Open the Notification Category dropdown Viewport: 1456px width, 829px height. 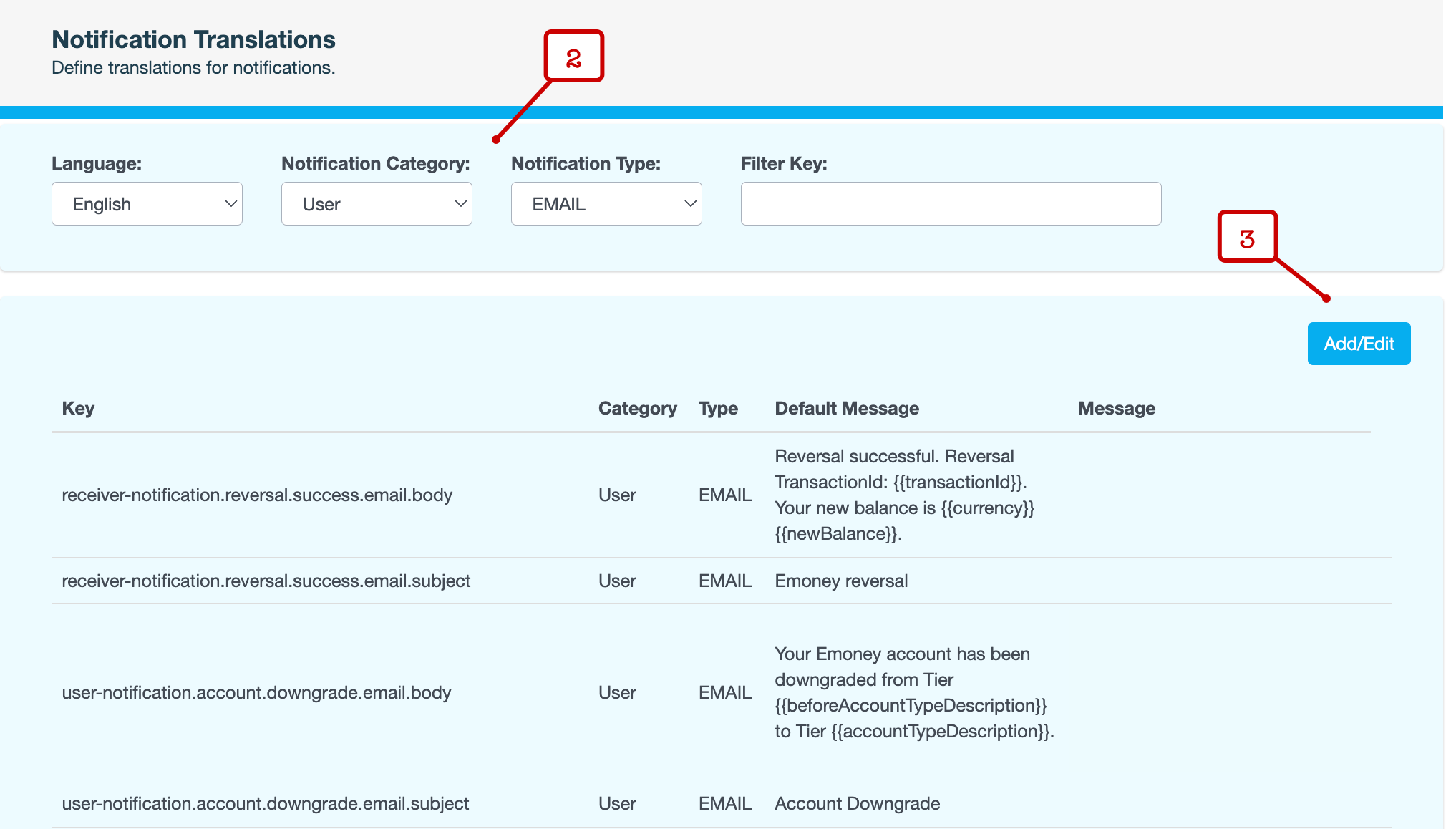[x=377, y=204]
